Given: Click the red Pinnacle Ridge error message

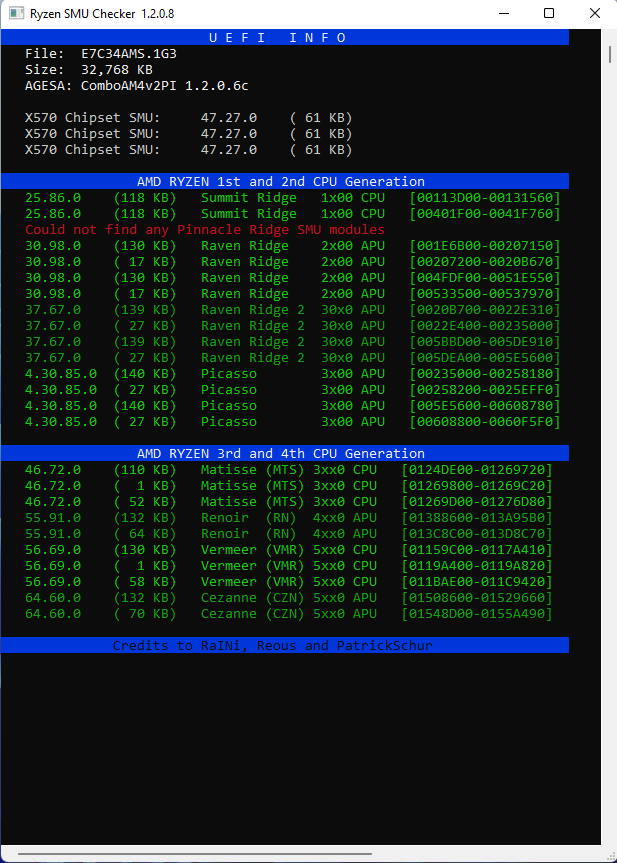Looking at the screenshot, I should pos(205,230).
